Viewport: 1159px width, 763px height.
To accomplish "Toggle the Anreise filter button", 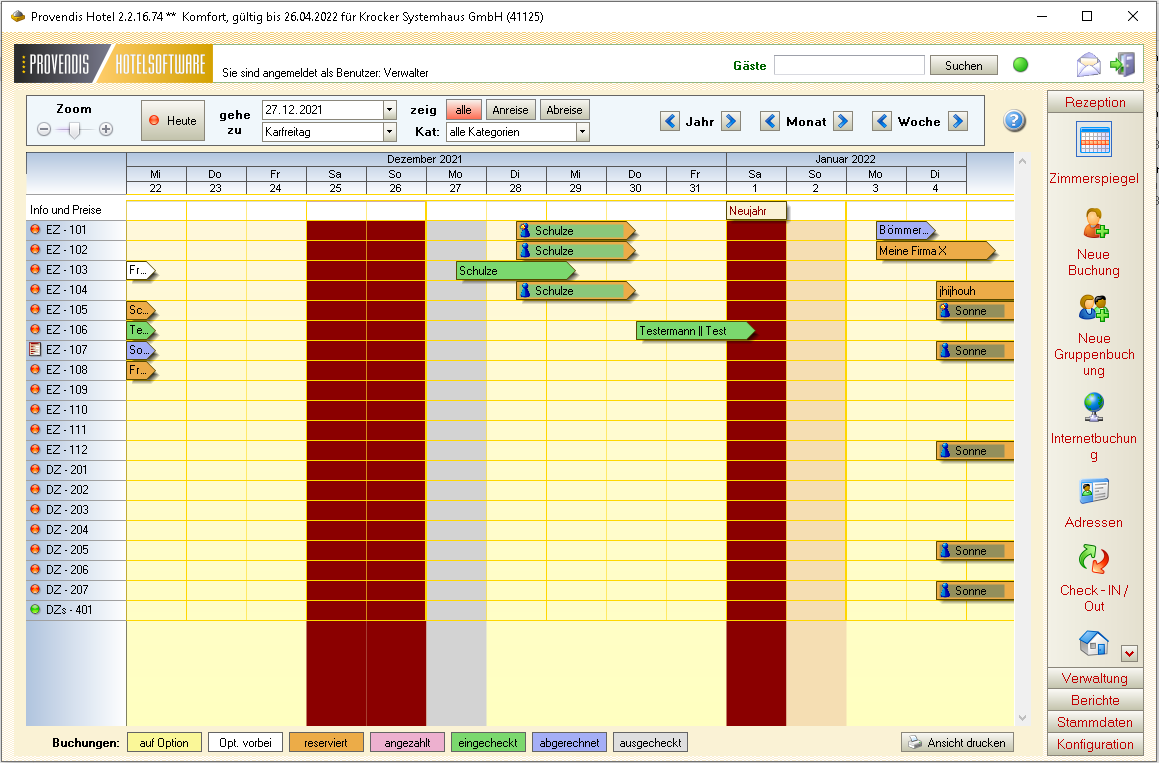I will click(x=511, y=110).
